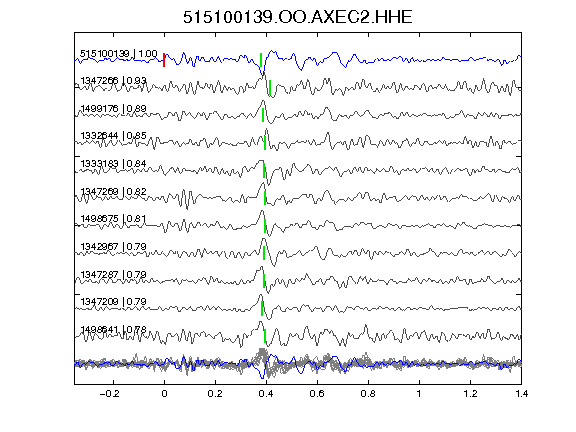Image resolution: width=576 pixels, height=432 pixels.
Task: Click the red marker at time zero
Action: pyautogui.click(x=164, y=60)
